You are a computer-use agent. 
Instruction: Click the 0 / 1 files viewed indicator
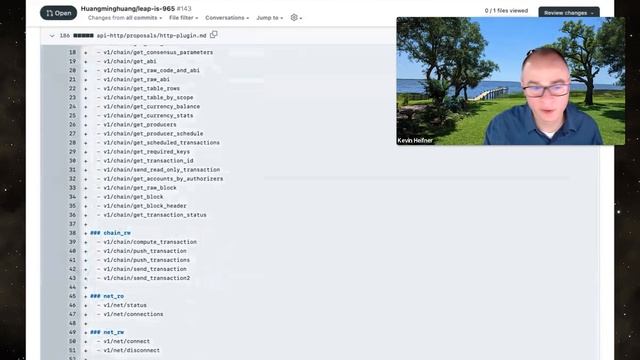click(506, 11)
